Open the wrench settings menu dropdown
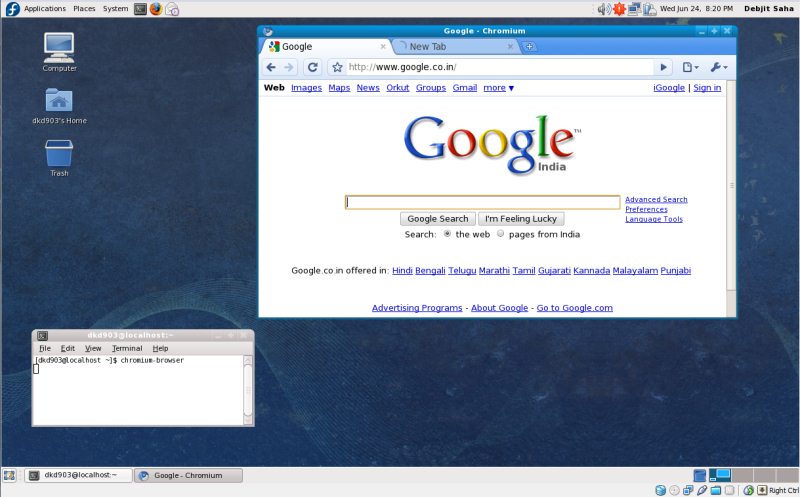 click(x=718, y=67)
